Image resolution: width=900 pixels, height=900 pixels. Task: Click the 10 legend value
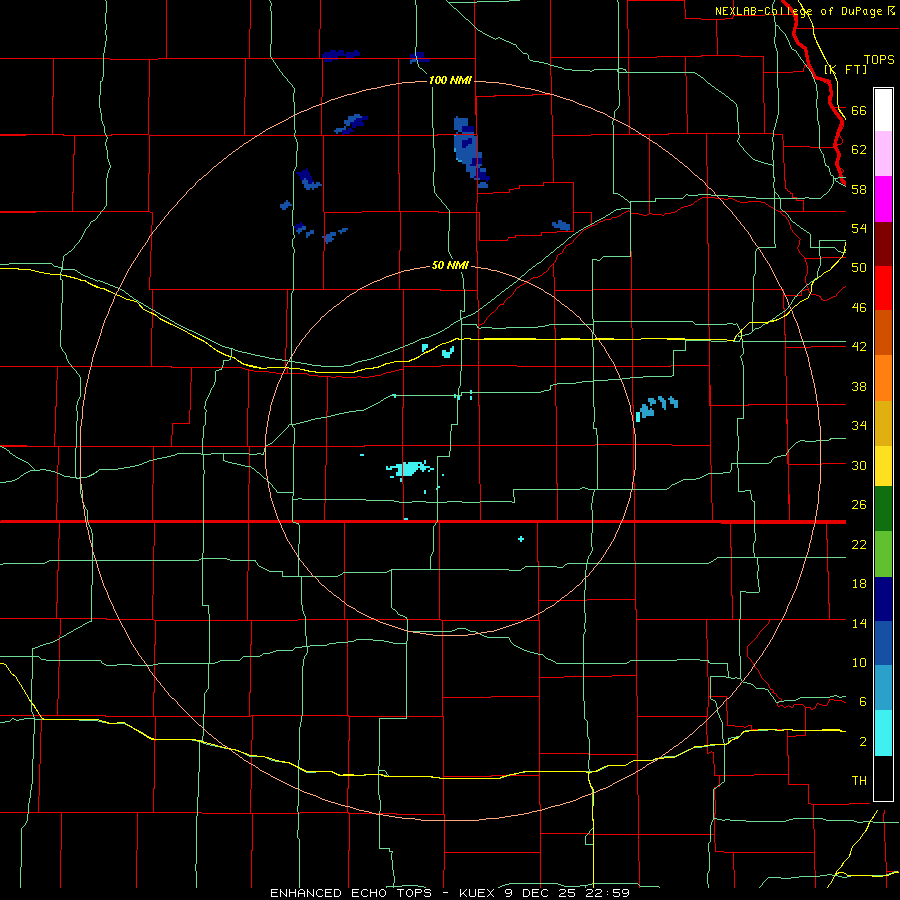(859, 662)
